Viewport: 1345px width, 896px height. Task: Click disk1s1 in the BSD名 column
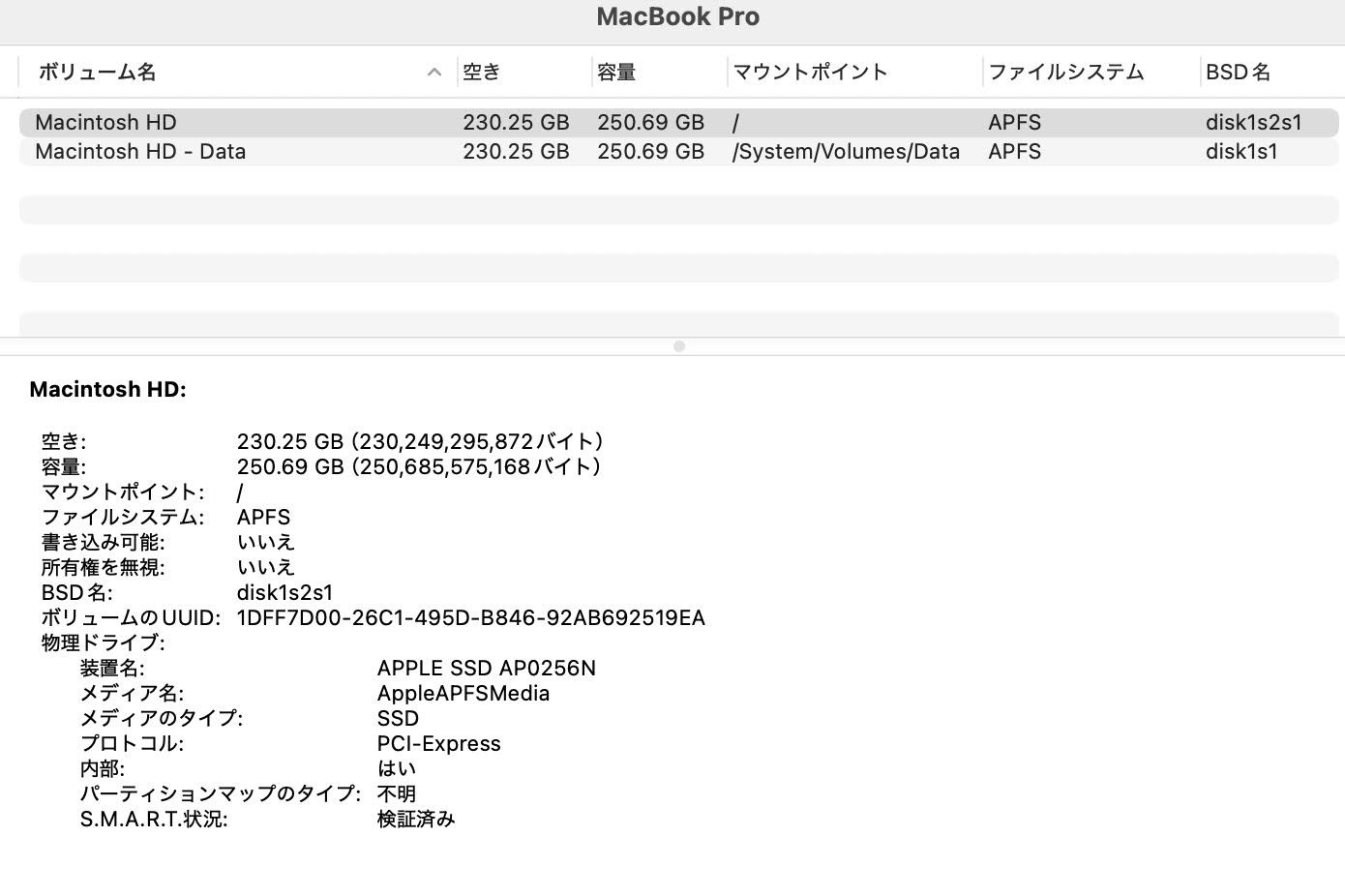1241,151
